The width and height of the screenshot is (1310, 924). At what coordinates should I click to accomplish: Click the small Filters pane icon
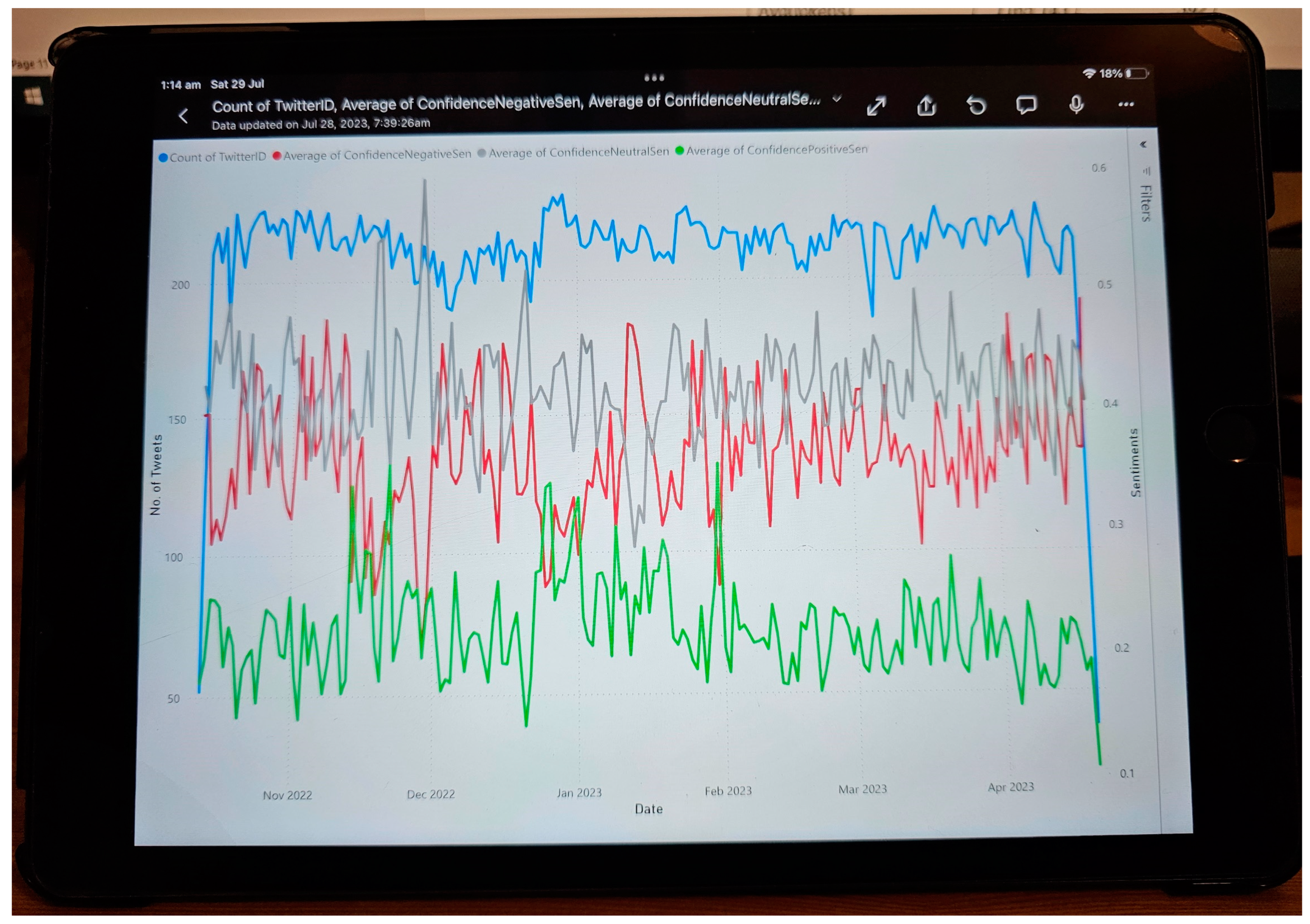point(1147,171)
